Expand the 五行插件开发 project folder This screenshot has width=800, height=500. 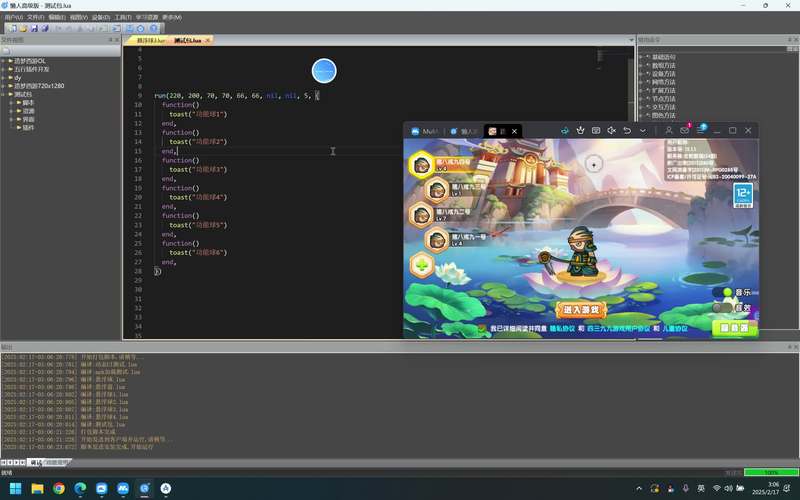coord(4,69)
